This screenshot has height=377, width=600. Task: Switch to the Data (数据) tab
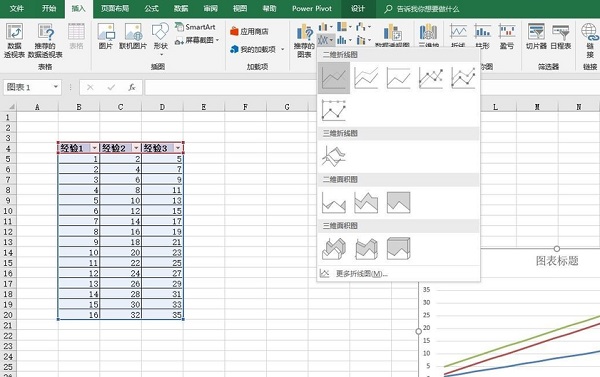tap(181, 9)
